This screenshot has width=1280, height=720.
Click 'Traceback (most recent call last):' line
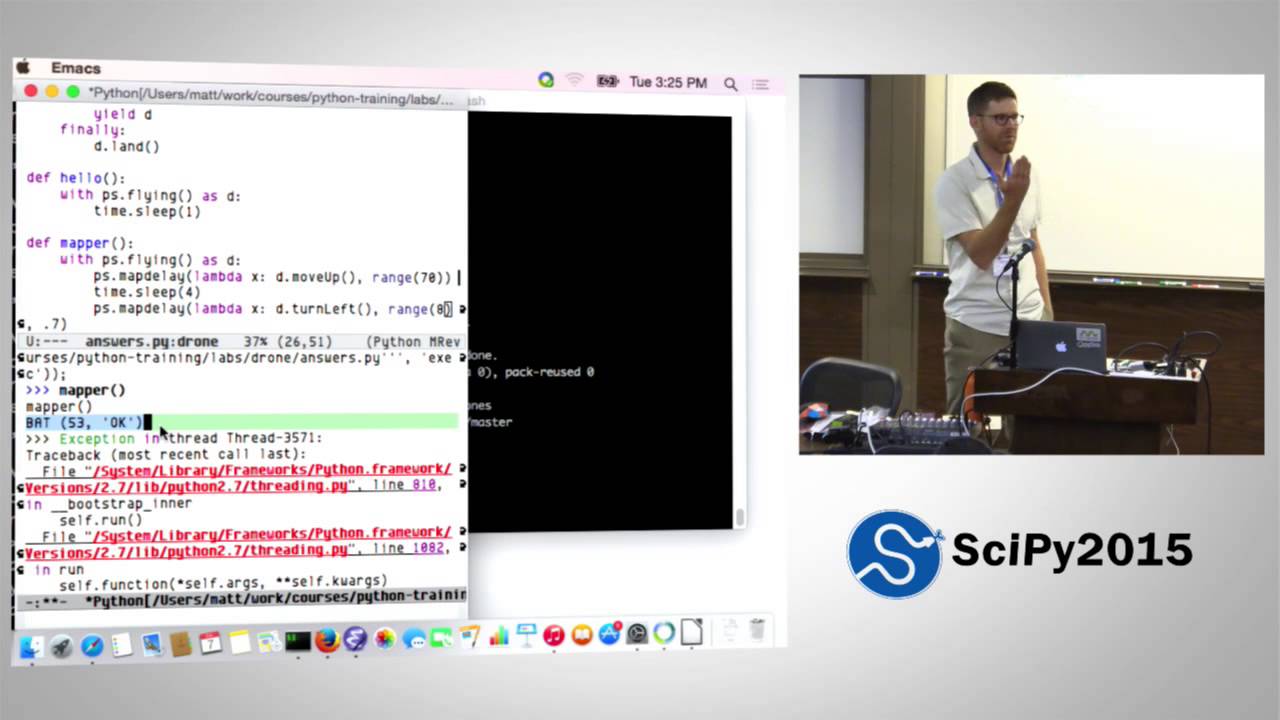point(165,455)
